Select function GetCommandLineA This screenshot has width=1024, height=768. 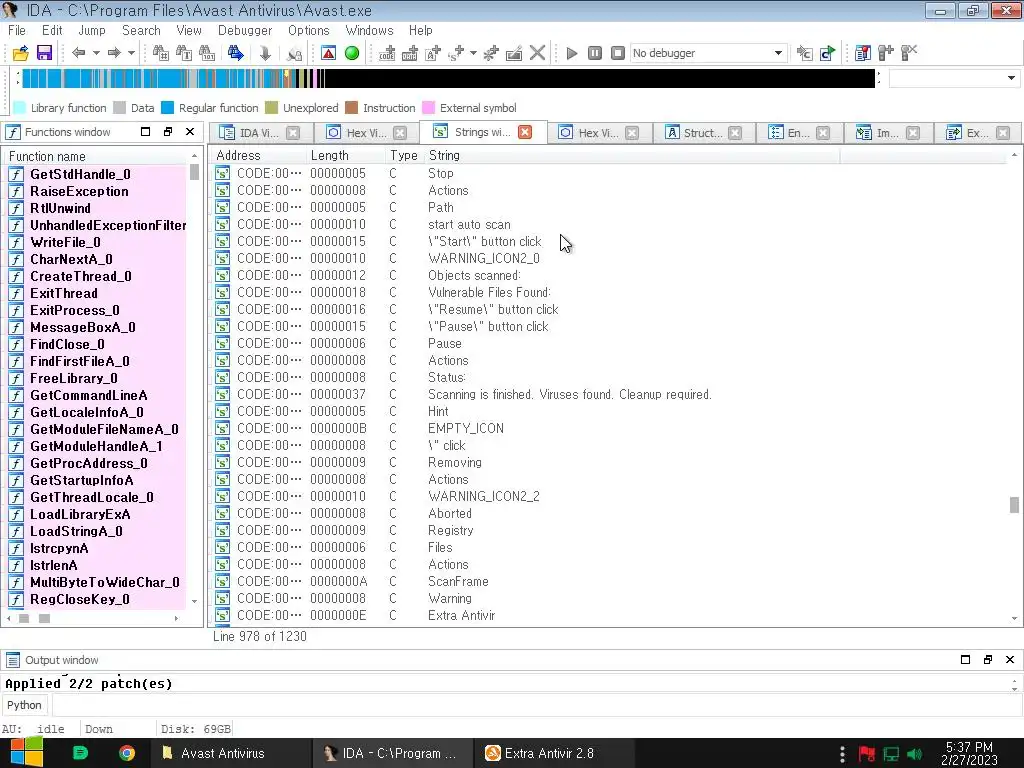89,395
